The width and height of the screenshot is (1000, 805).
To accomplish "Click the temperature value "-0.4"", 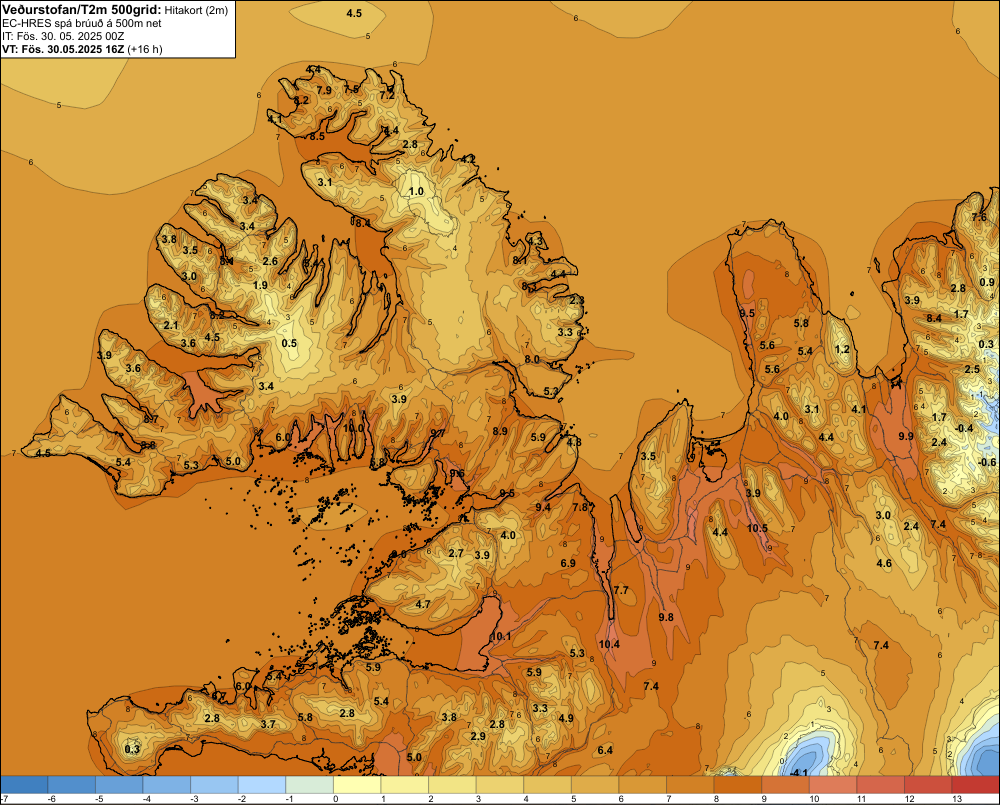I will pos(964,428).
